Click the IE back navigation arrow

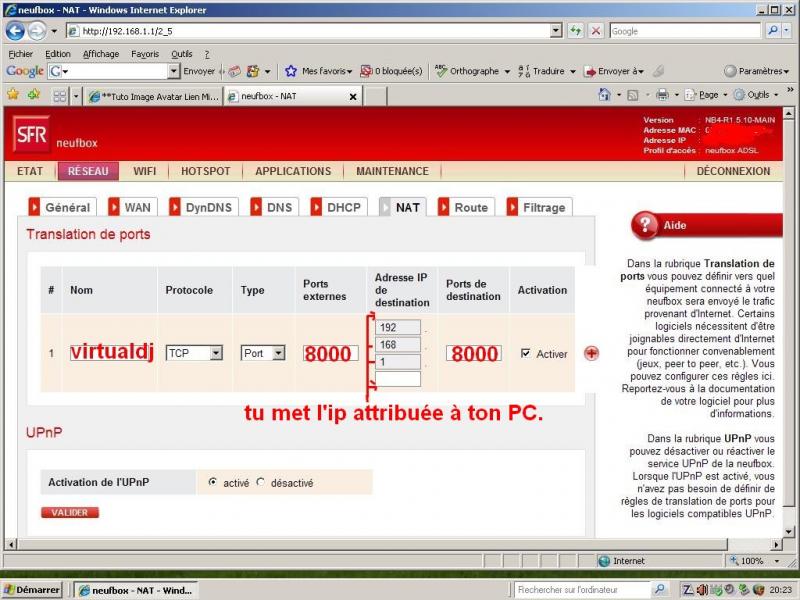pos(15,31)
